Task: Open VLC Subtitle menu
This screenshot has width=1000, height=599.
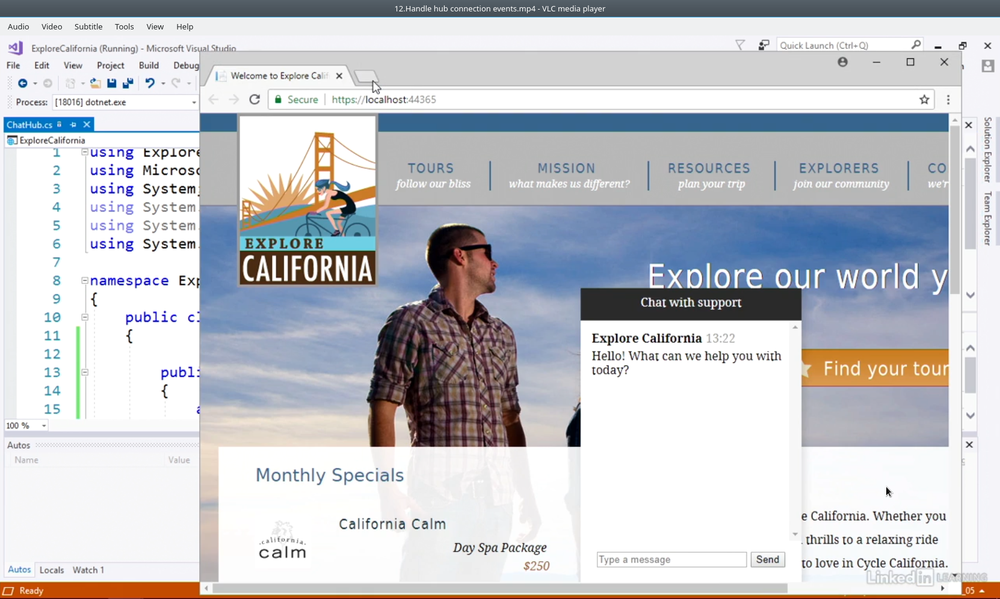Action: [x=88, y=27]
